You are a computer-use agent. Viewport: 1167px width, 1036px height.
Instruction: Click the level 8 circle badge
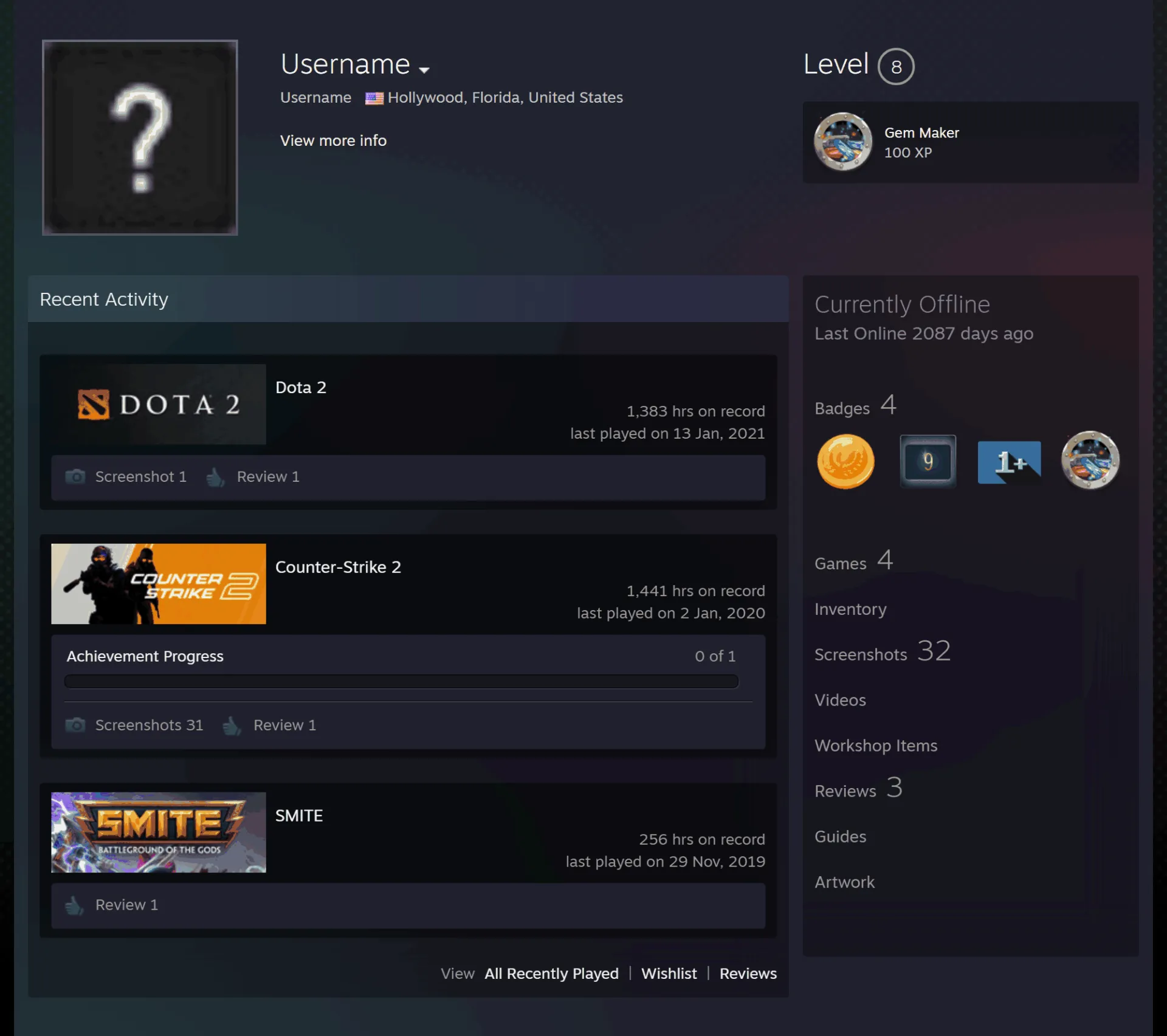coord(896,66)
